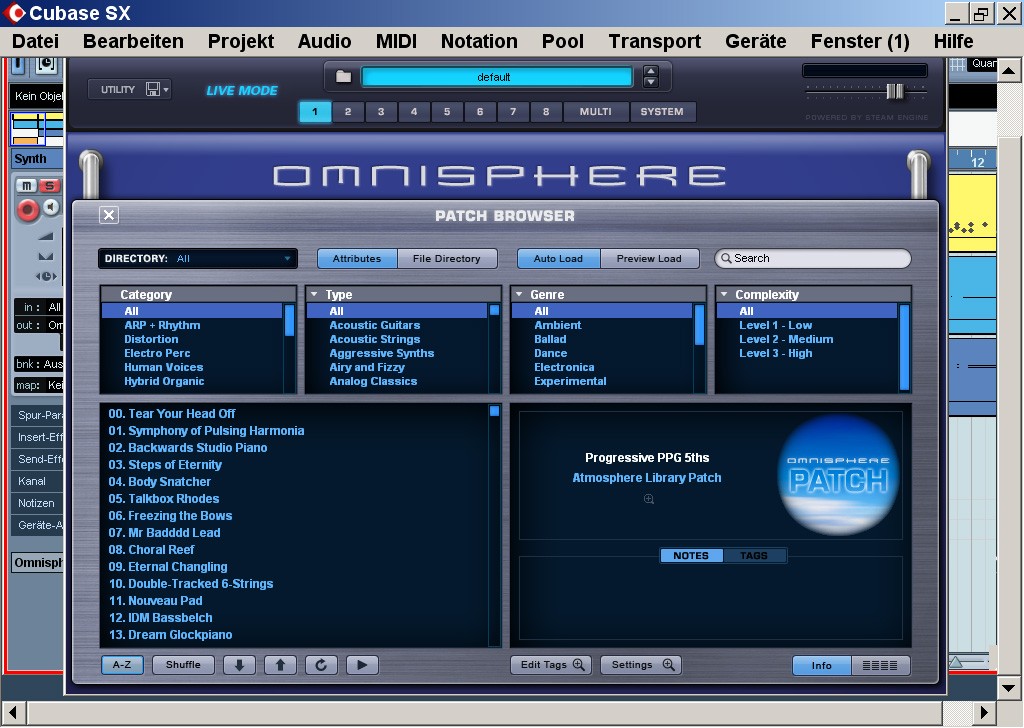
Task: Select part 1 tab
Action: [x=315, y=112]
